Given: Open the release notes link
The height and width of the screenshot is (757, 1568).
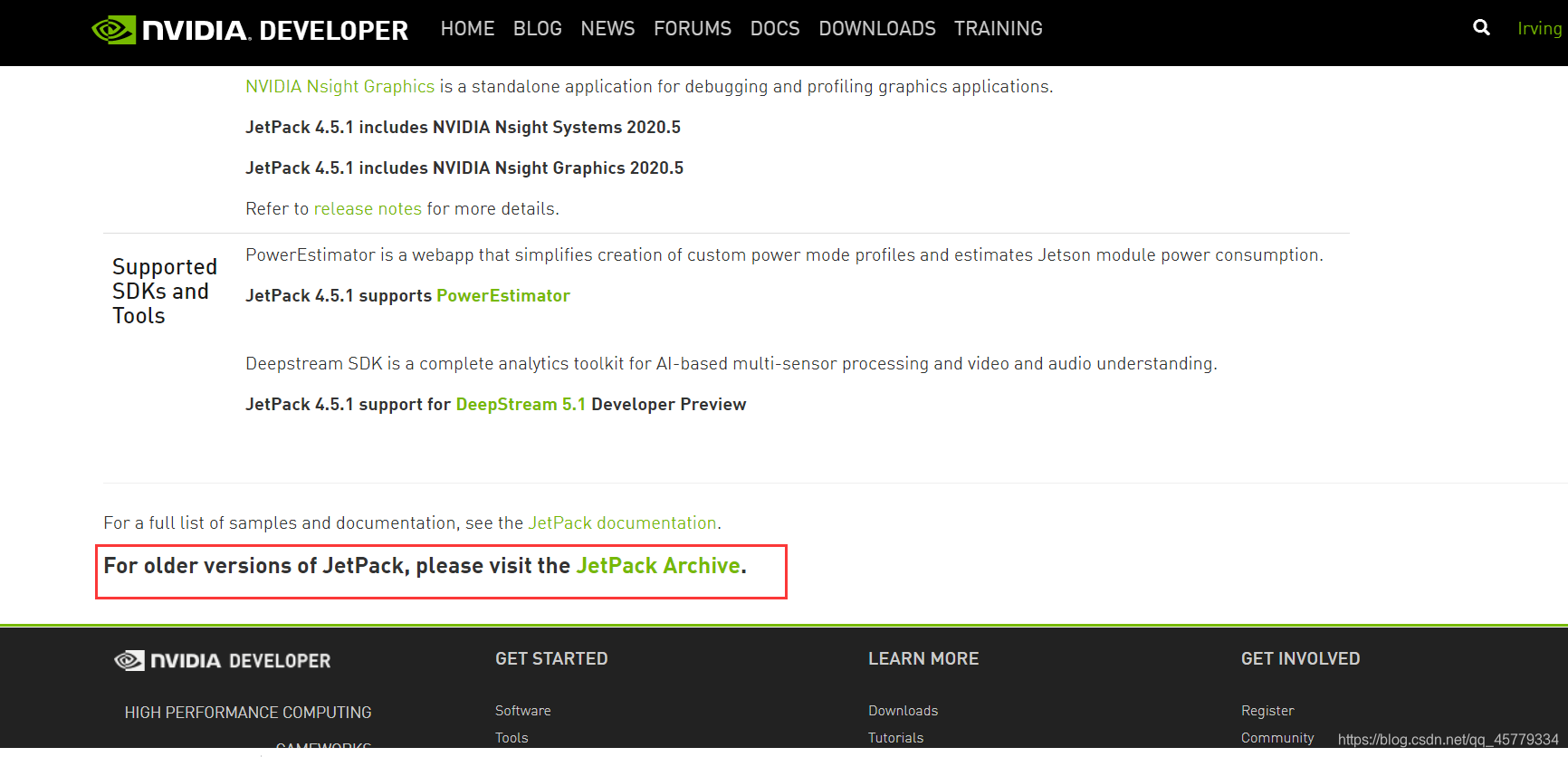Looking at the screenshot, I should [368, 209].
